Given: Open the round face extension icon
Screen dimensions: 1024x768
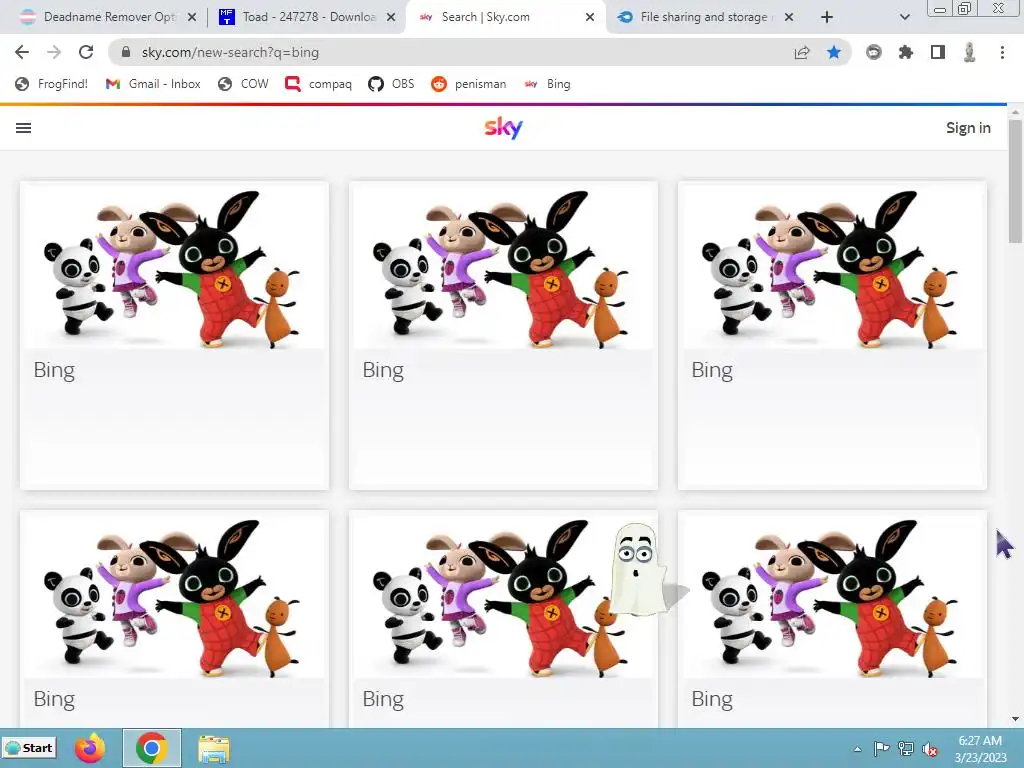Looking at the screenshot, I should [x=873, y=52].
